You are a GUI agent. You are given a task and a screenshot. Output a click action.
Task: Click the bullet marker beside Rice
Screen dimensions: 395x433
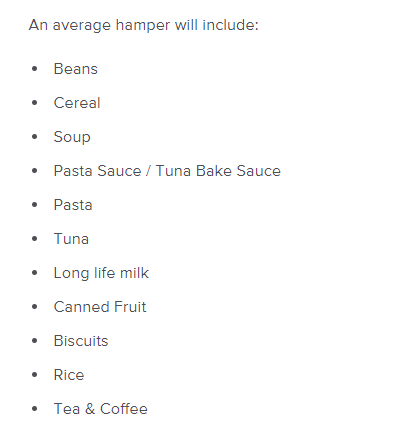point(34,375)
